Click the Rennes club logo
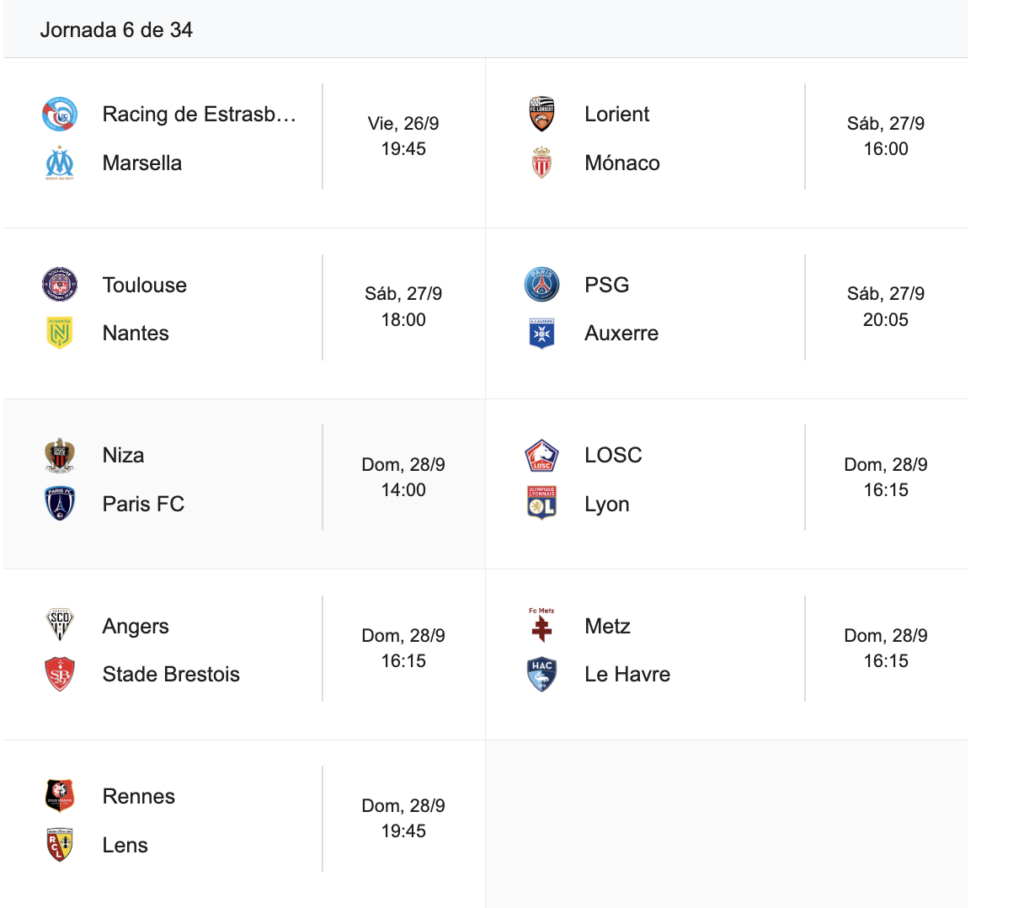1024x908 pixels. (60, 796)
